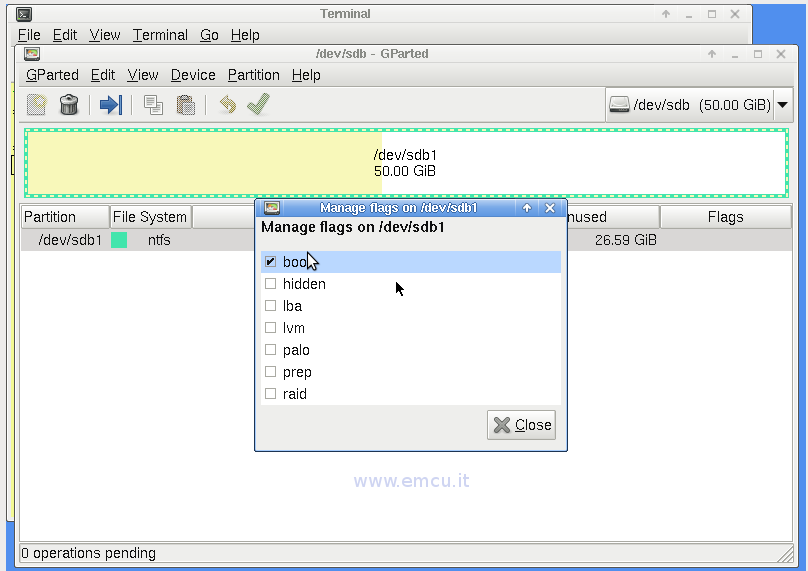Open the Terminal window Edit menu

point(65,35)
